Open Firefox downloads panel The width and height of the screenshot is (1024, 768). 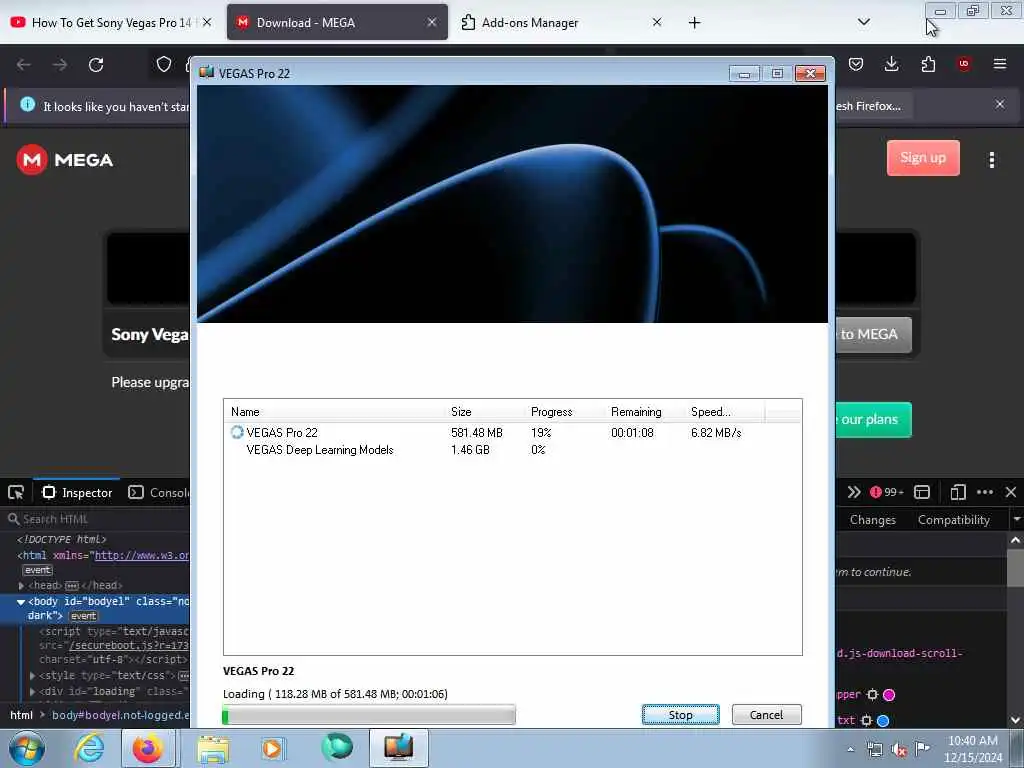coord(891,64)
